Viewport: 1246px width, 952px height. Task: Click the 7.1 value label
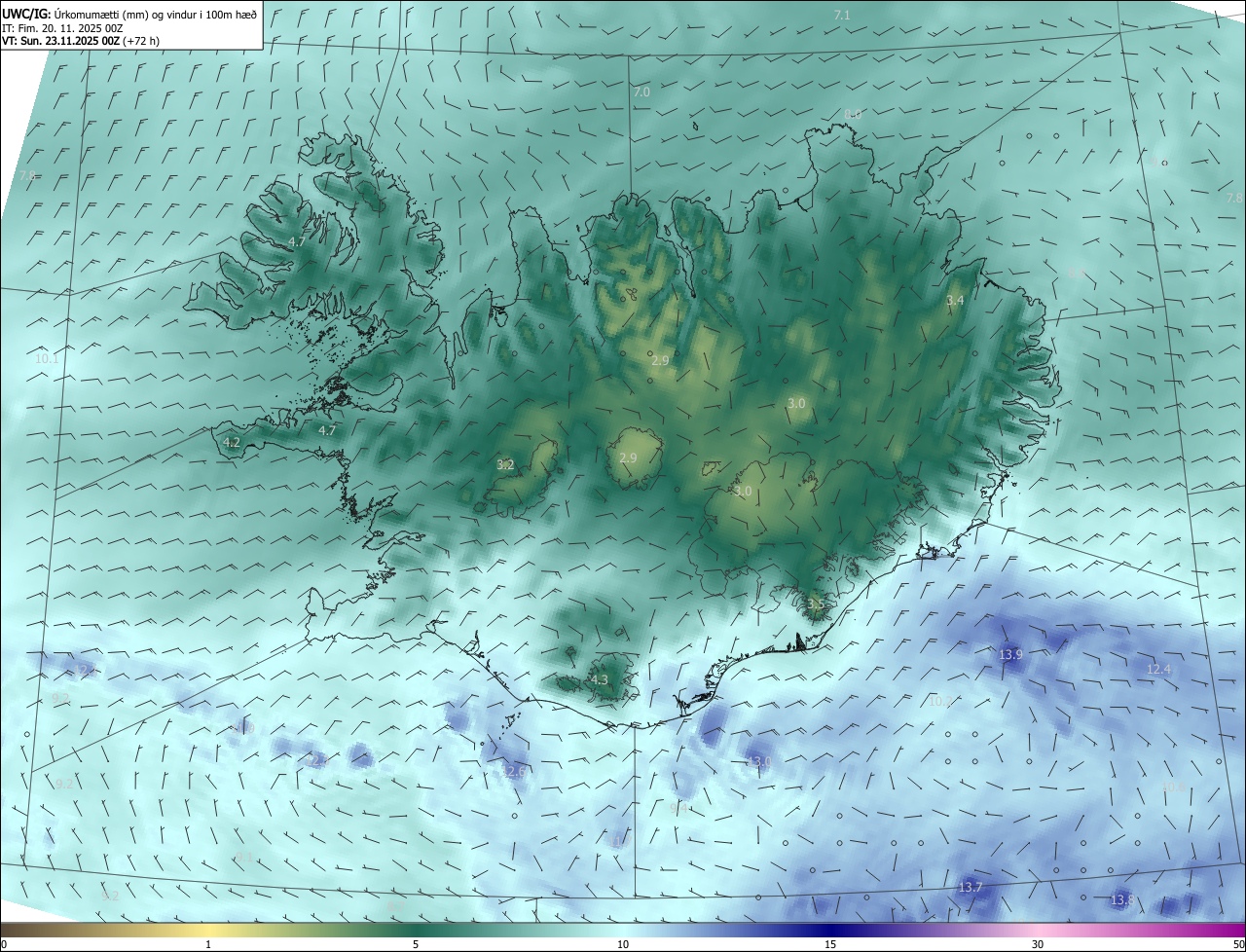(842, 15)
